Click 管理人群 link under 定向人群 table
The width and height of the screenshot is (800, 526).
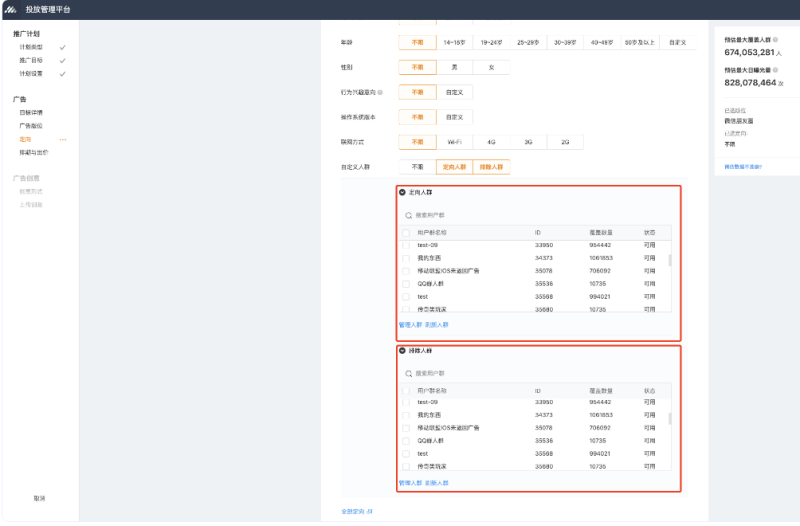click(x=410, y=325)
